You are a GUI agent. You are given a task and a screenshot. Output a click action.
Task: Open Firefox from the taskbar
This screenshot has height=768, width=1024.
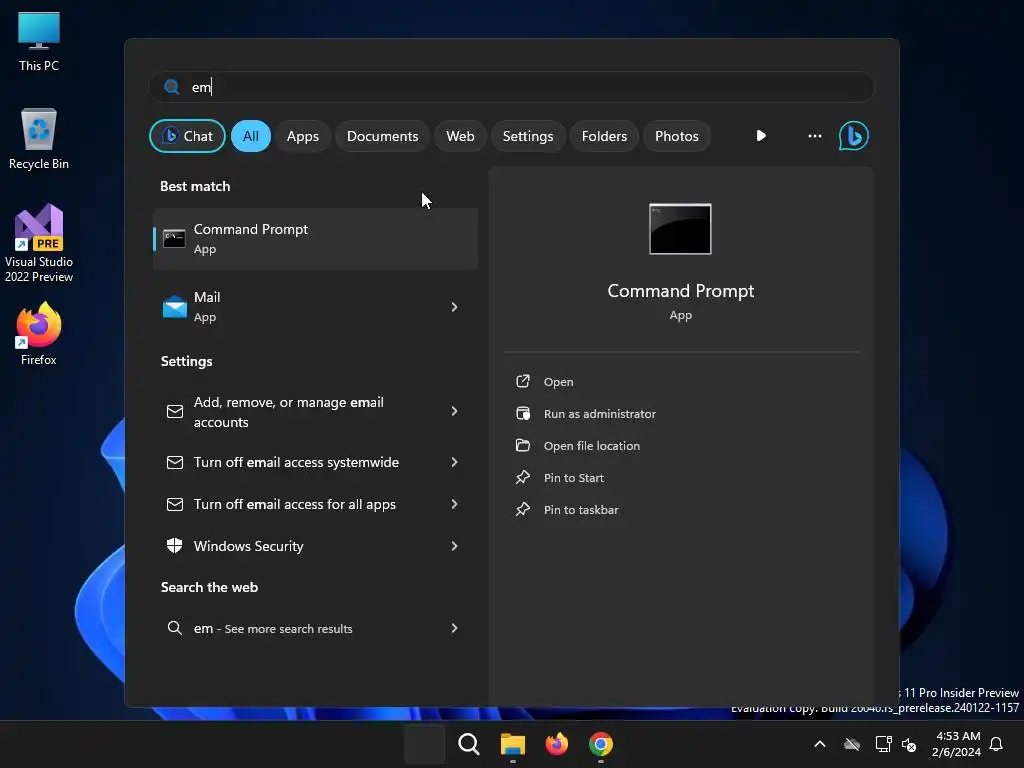pos(556,744)
